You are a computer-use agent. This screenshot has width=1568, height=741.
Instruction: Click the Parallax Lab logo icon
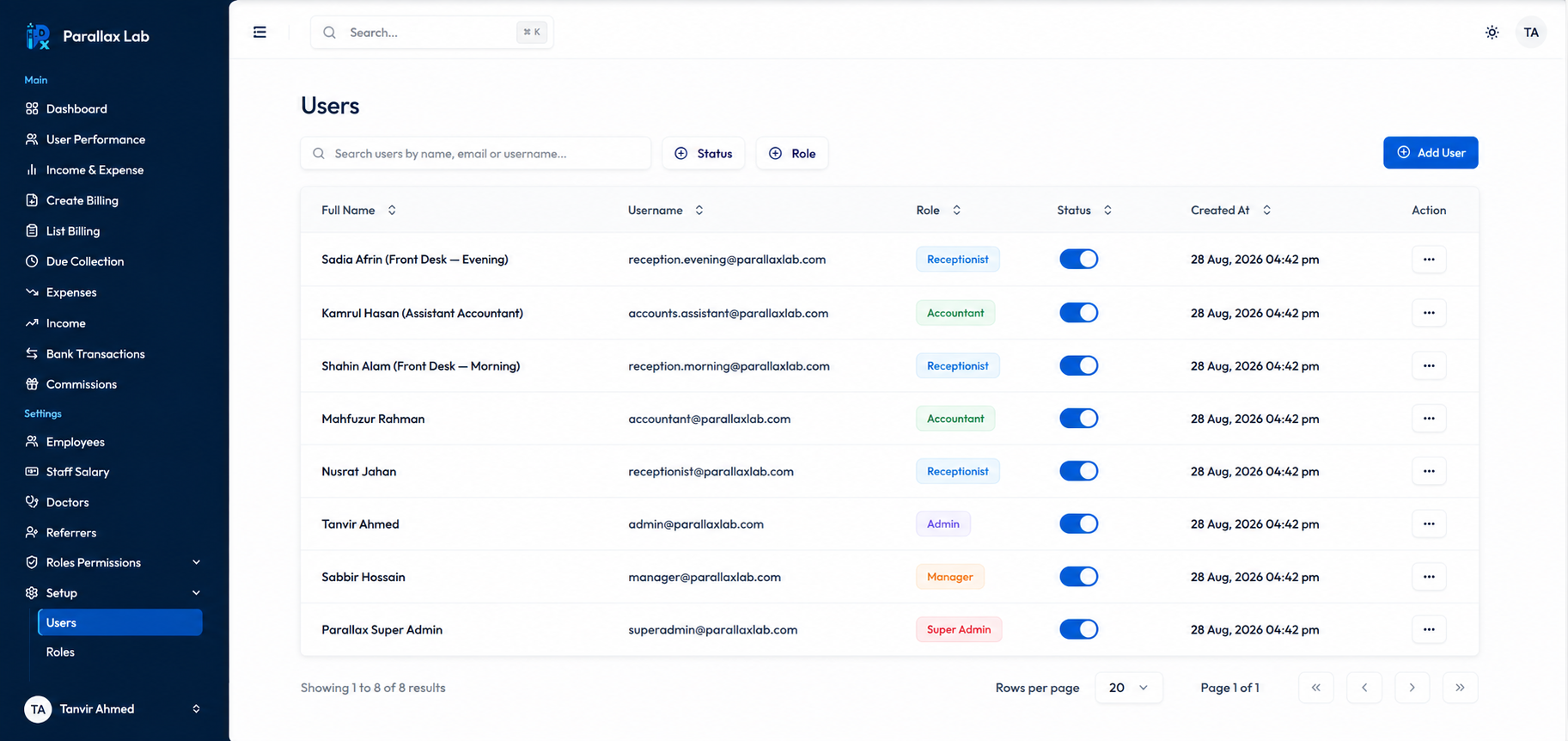coord(38,36)
